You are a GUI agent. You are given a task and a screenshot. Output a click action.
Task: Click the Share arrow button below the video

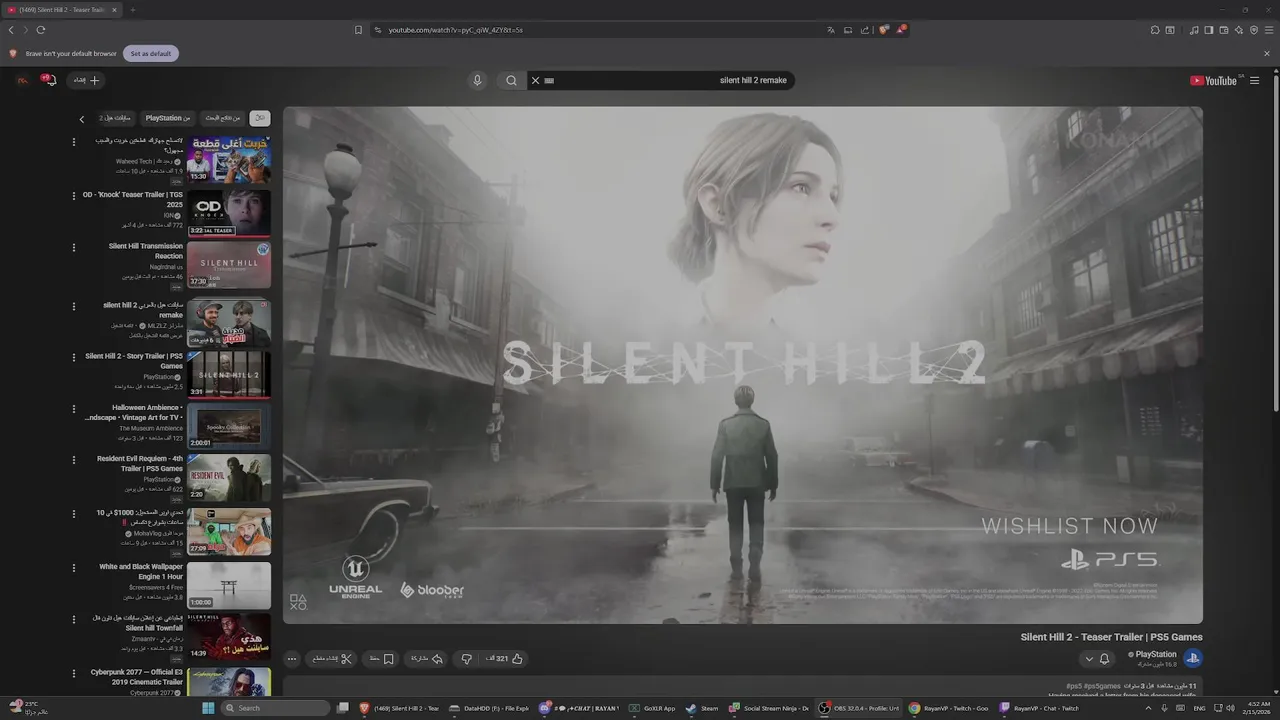(x=427, y=659)
